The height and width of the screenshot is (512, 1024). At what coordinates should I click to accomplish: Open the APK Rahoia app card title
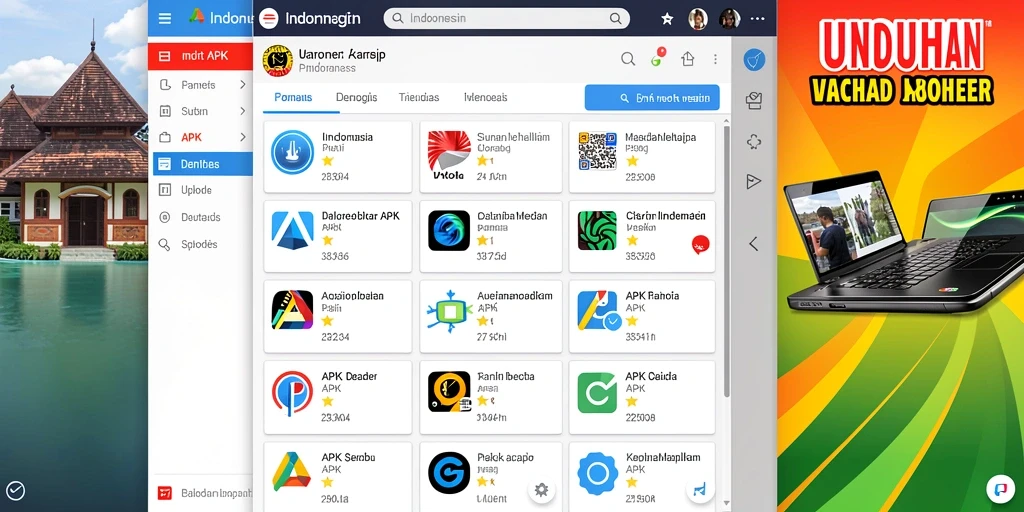(x=652, y=296)
